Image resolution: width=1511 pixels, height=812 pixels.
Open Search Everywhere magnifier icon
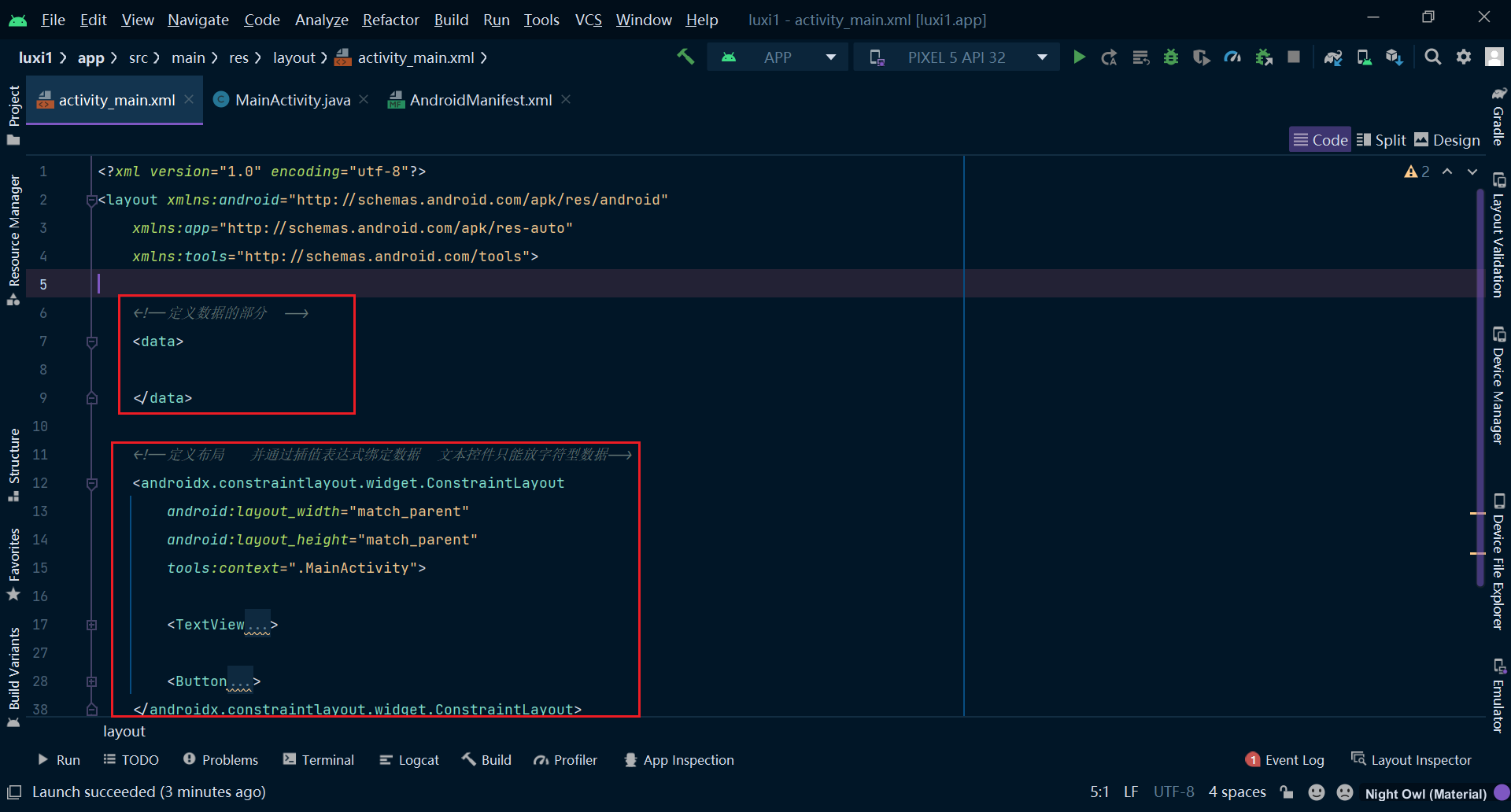pos(1433,57)
